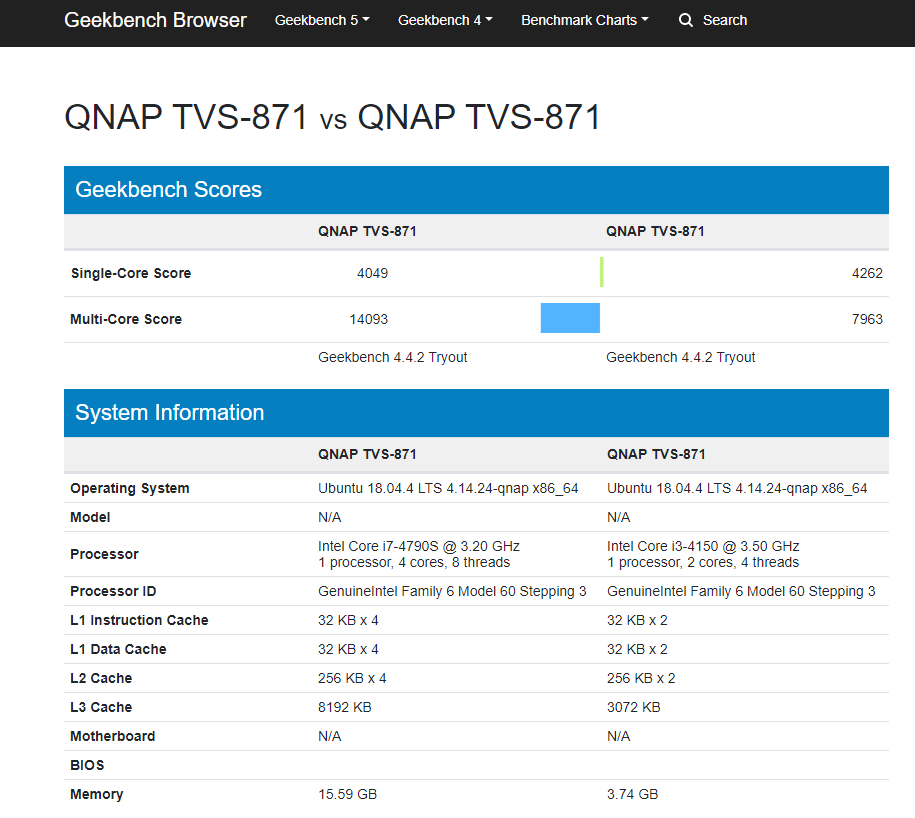This screenshot has width=915, height=818.
Task: Expand the Geekbench 4 dropdown menu
Action: 445,20
